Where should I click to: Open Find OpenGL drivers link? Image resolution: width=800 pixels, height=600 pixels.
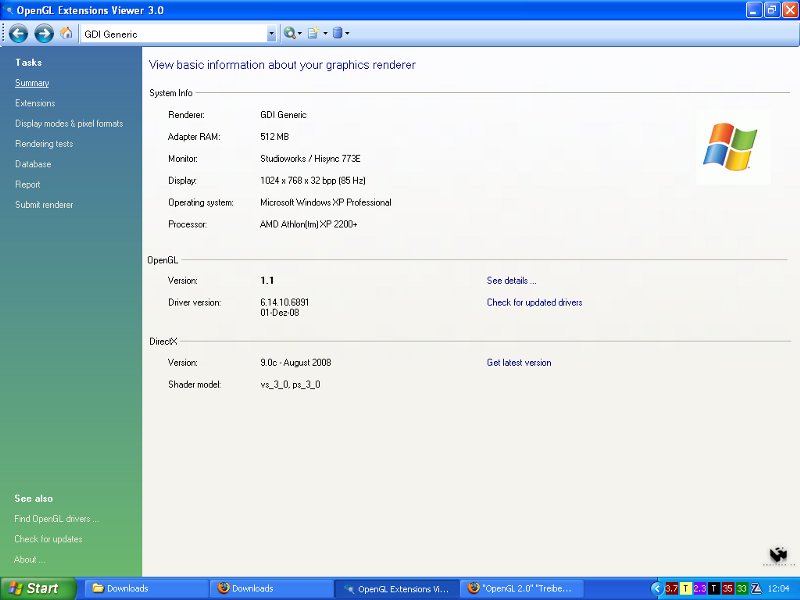point(56,519)
